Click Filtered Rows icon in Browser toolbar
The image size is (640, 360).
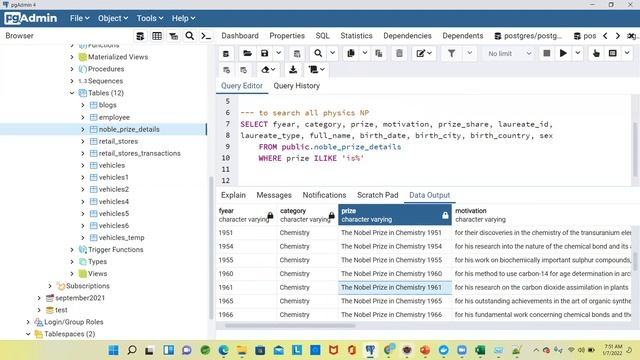(173, 36)
